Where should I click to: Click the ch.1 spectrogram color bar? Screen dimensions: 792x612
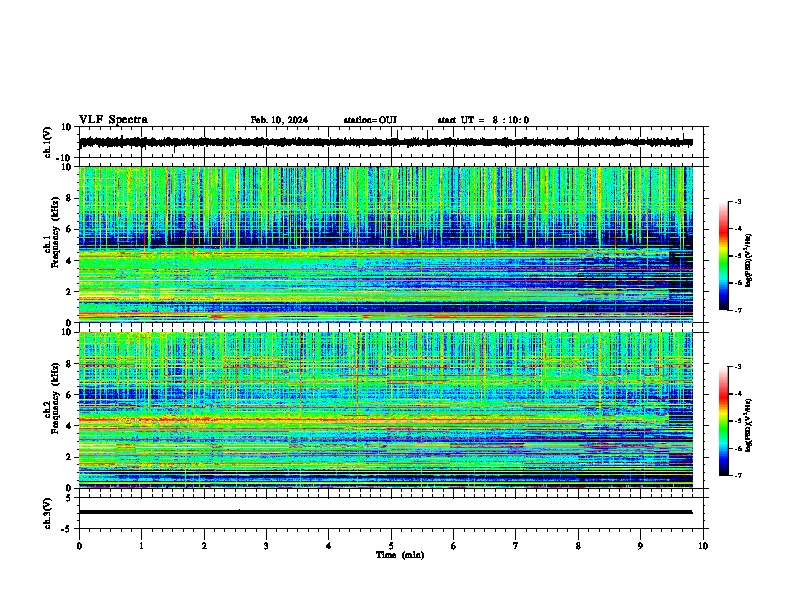click(x=723, y=256)
